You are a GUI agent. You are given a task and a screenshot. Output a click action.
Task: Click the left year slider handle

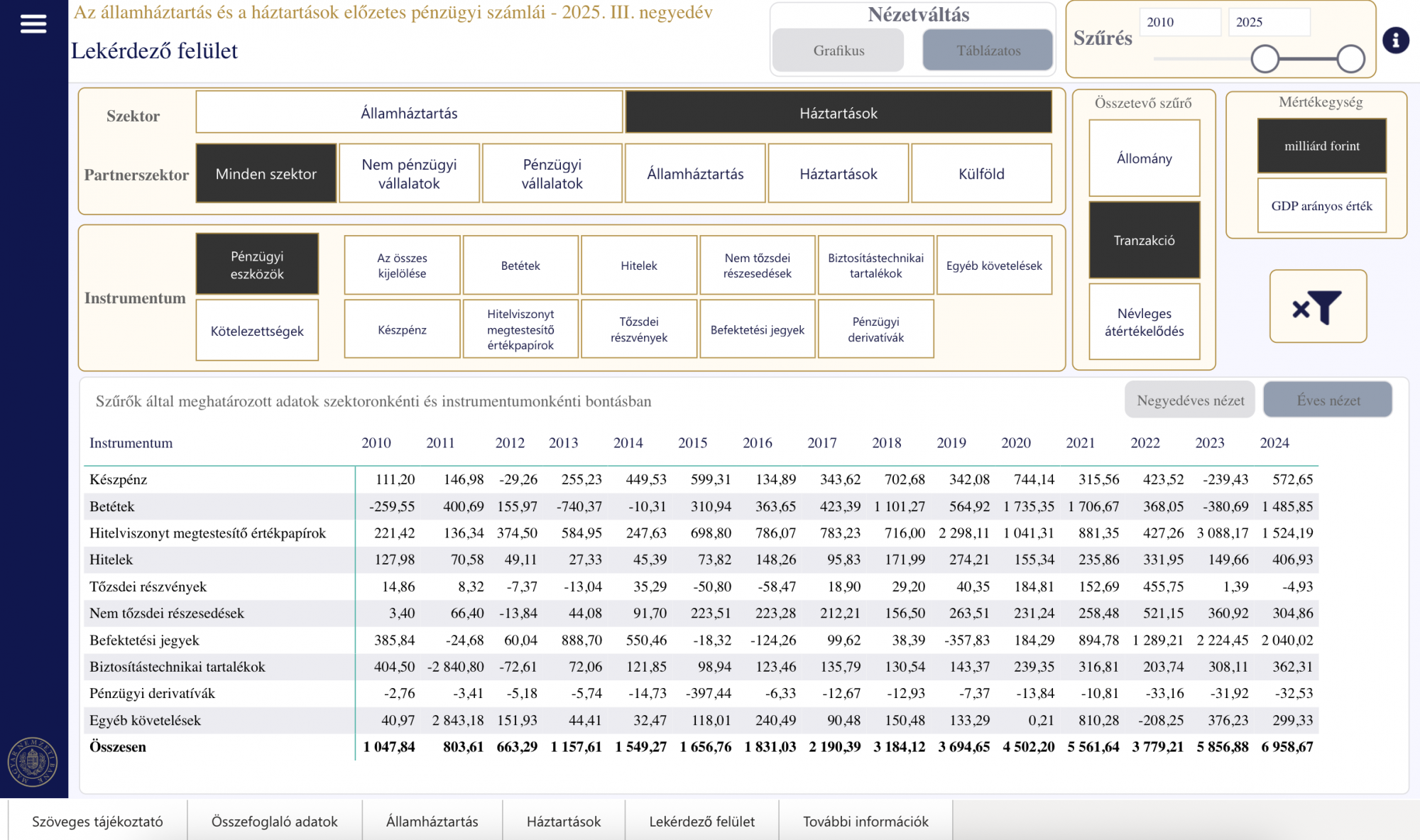point(1265,59)
